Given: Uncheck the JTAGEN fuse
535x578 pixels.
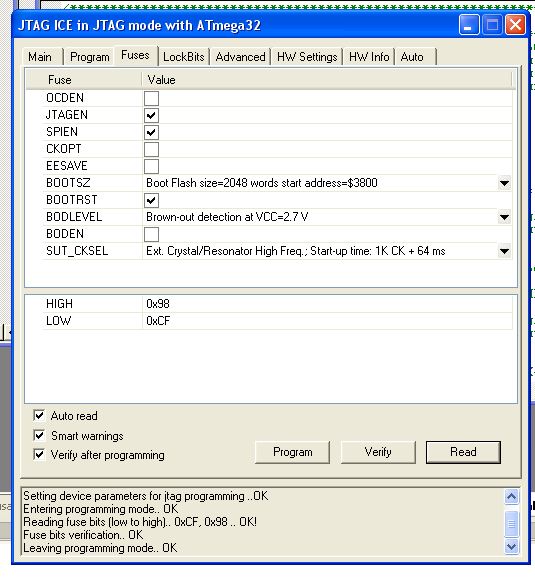Looking at the screenshot, I should (151, 115).
